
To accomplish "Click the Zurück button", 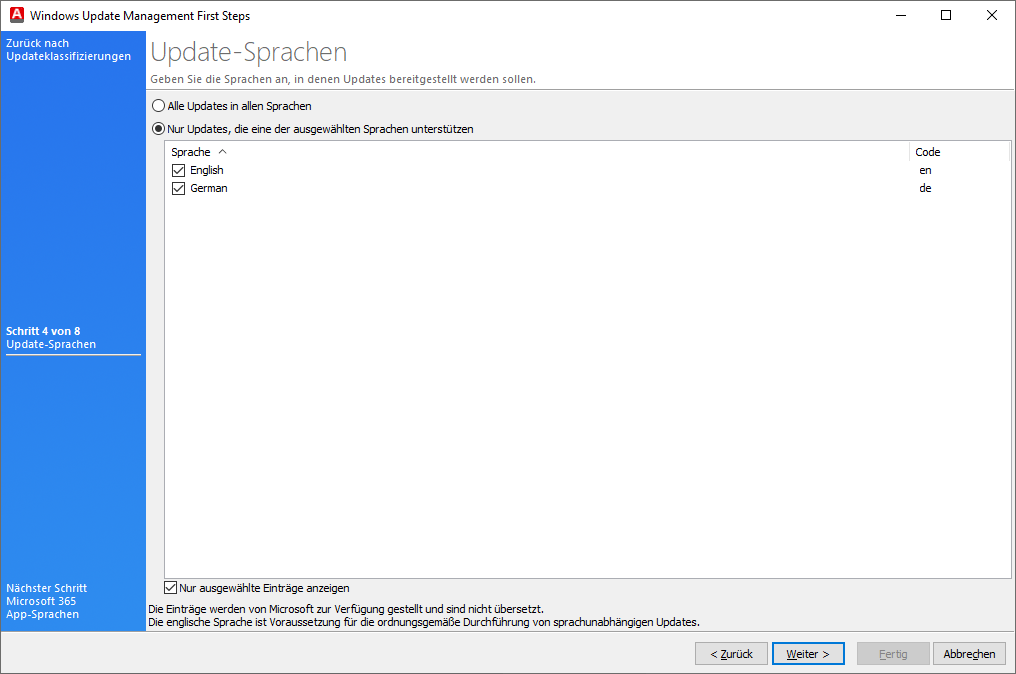I will tap(731, 653).
